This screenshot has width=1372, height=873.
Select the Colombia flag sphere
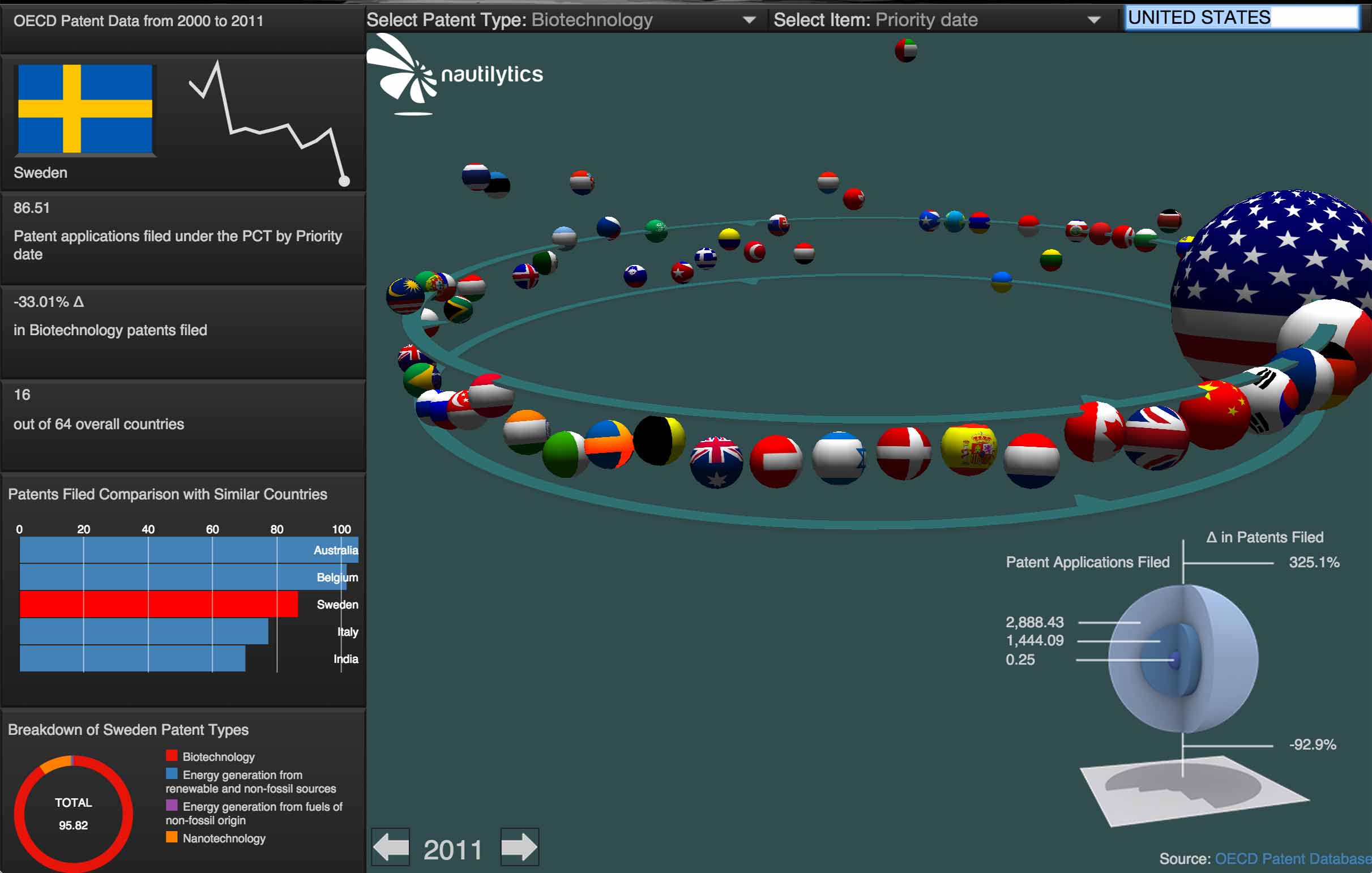click(729, 239)
